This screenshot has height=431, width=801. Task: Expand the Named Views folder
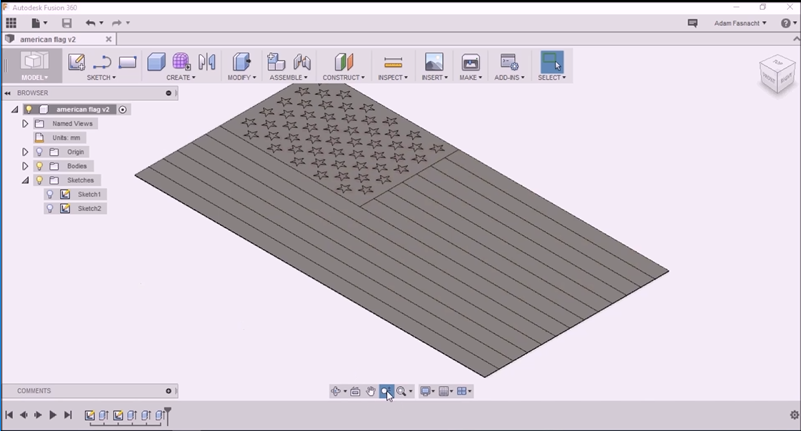point(25,124)
